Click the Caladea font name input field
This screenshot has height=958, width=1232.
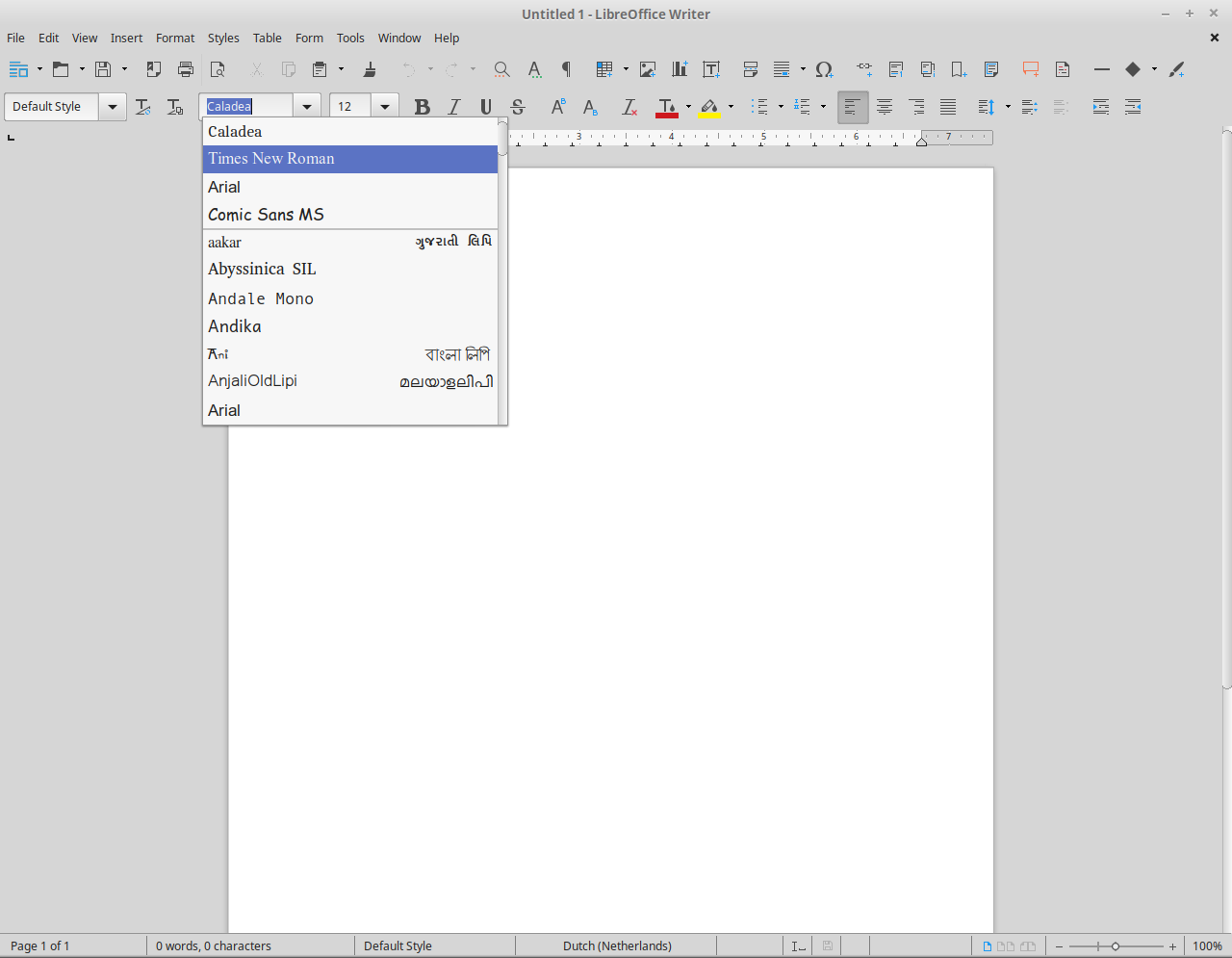[x=246, y=107]
